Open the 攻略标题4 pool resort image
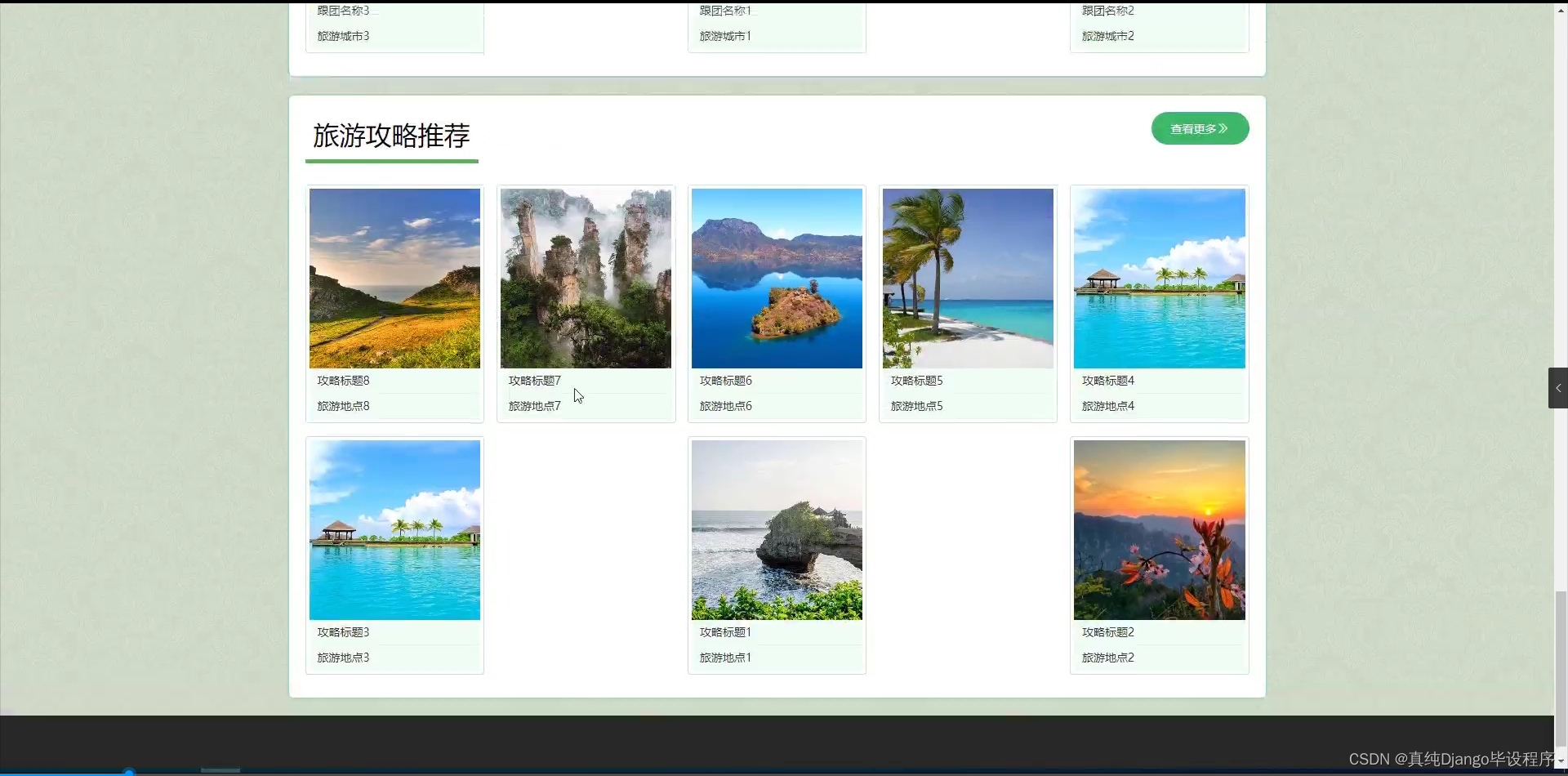Viewport: 1568px width, 776px height. click(x=1159, y=279)
